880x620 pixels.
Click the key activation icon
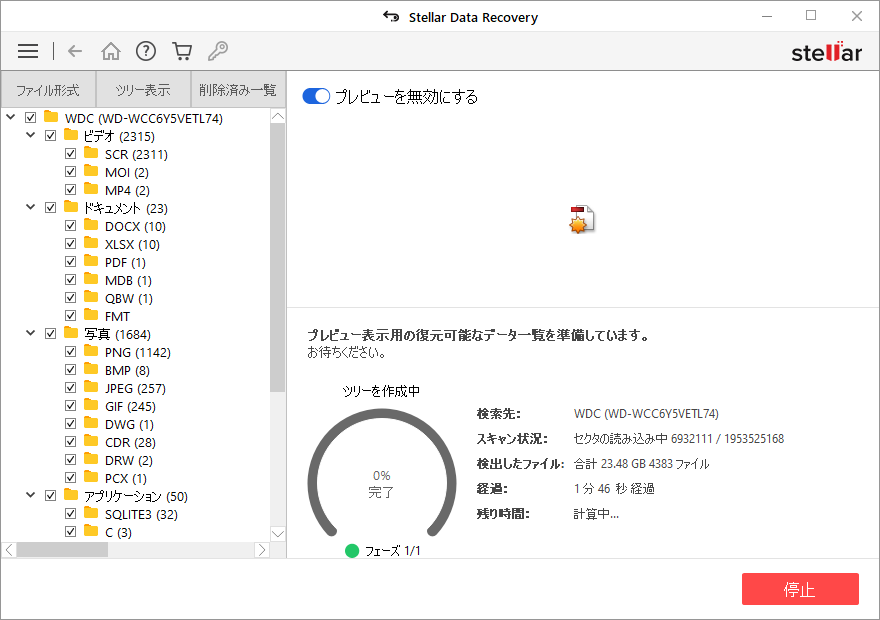pyautogui.click(x=218, y=51)
